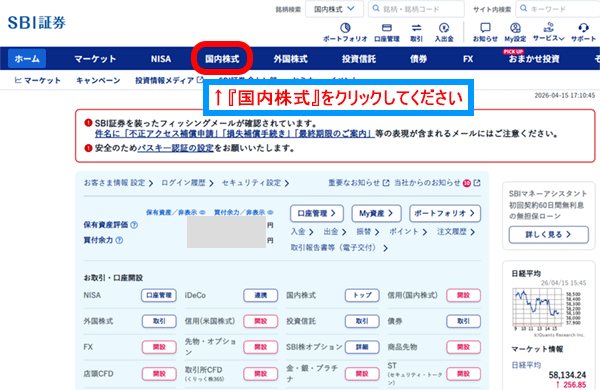Open the マーケット main menu
Screen dimensions: 600x390
point(95,59)
